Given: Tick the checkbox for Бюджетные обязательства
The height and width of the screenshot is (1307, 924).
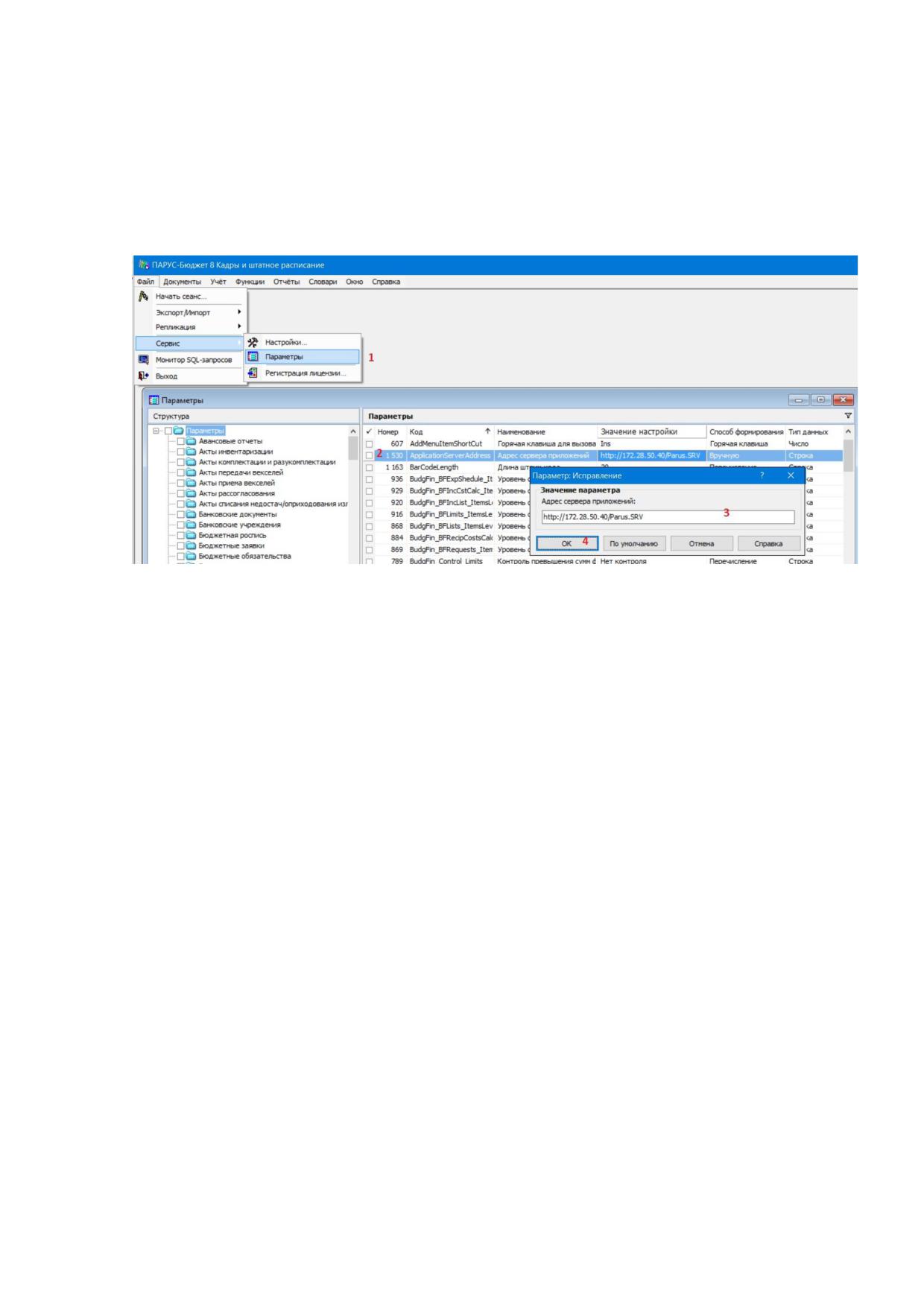Looking at the screenshot, I should point(180,556).
